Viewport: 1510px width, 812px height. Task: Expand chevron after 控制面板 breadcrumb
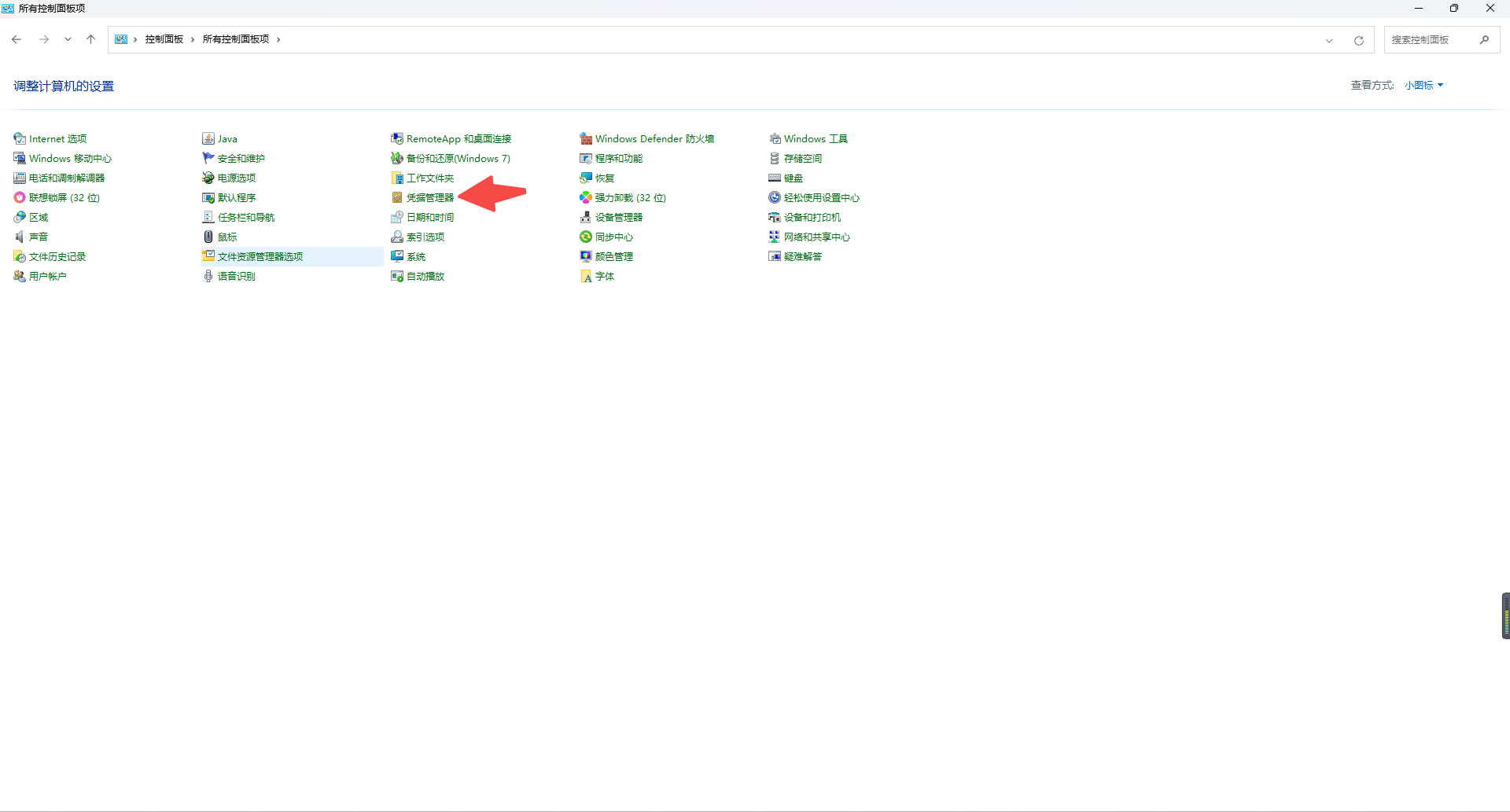193,39
